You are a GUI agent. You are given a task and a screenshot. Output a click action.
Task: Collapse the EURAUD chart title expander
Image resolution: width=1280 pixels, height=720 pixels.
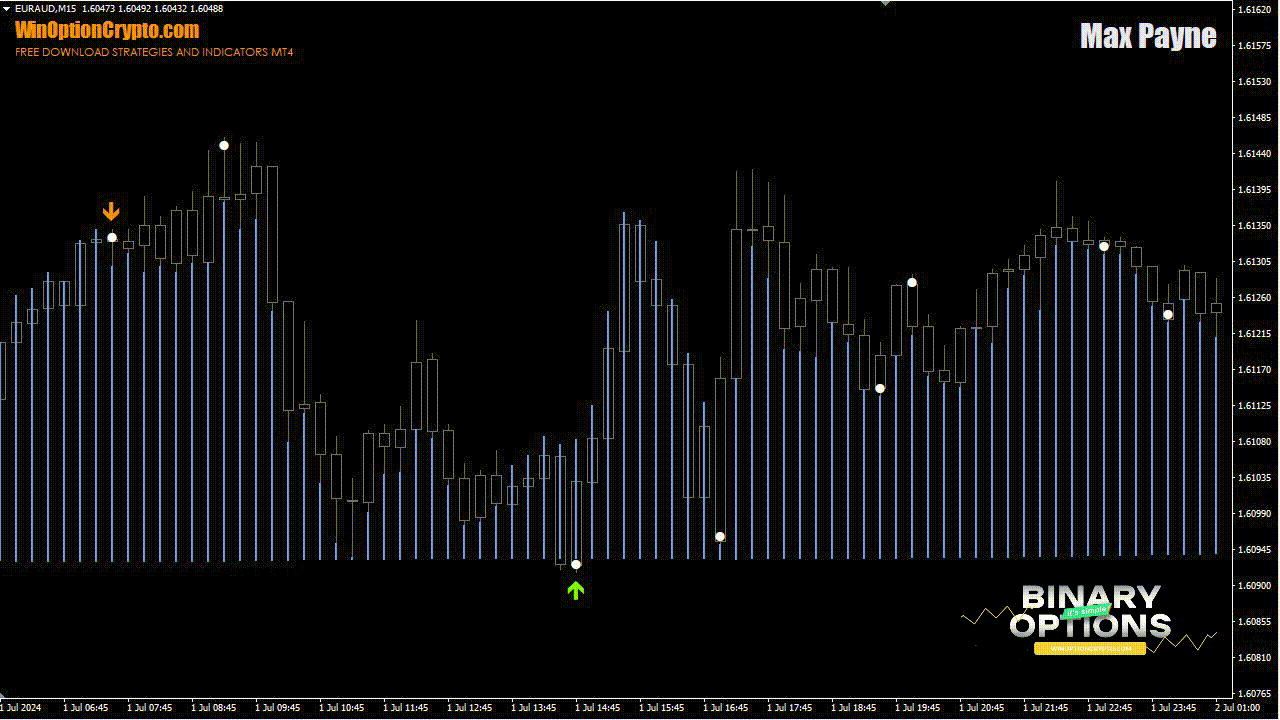pos(5,8)
